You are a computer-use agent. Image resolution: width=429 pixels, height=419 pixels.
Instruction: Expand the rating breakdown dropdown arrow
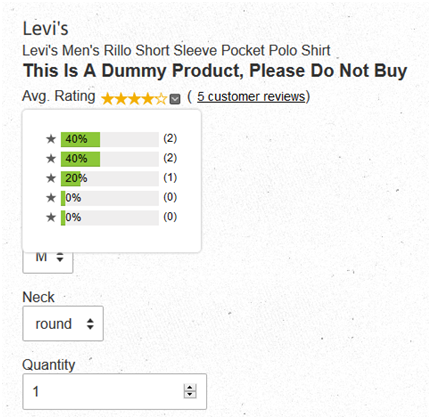click(175, 99)
